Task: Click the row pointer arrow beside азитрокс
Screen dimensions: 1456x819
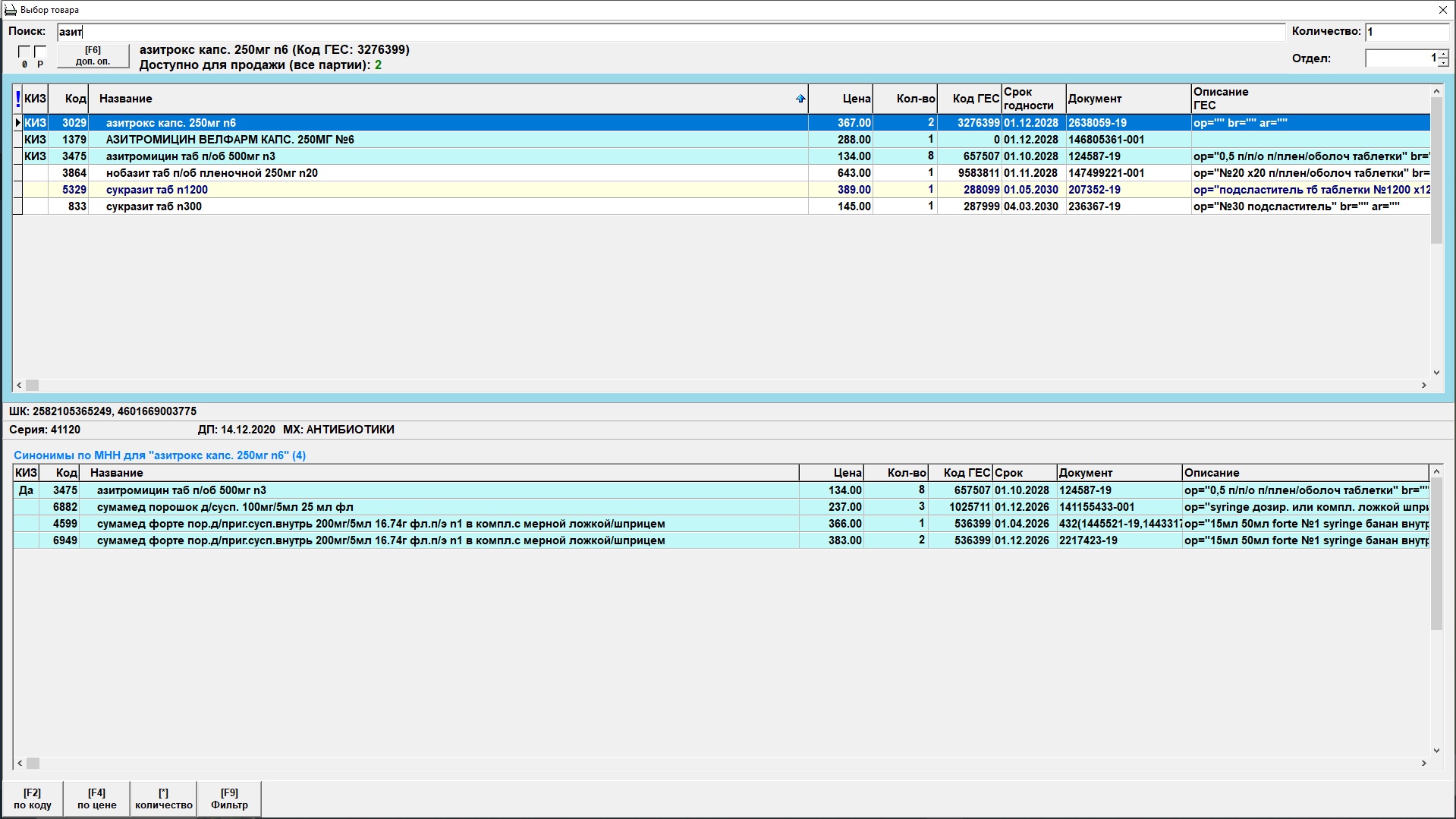Action: [17, 123]
